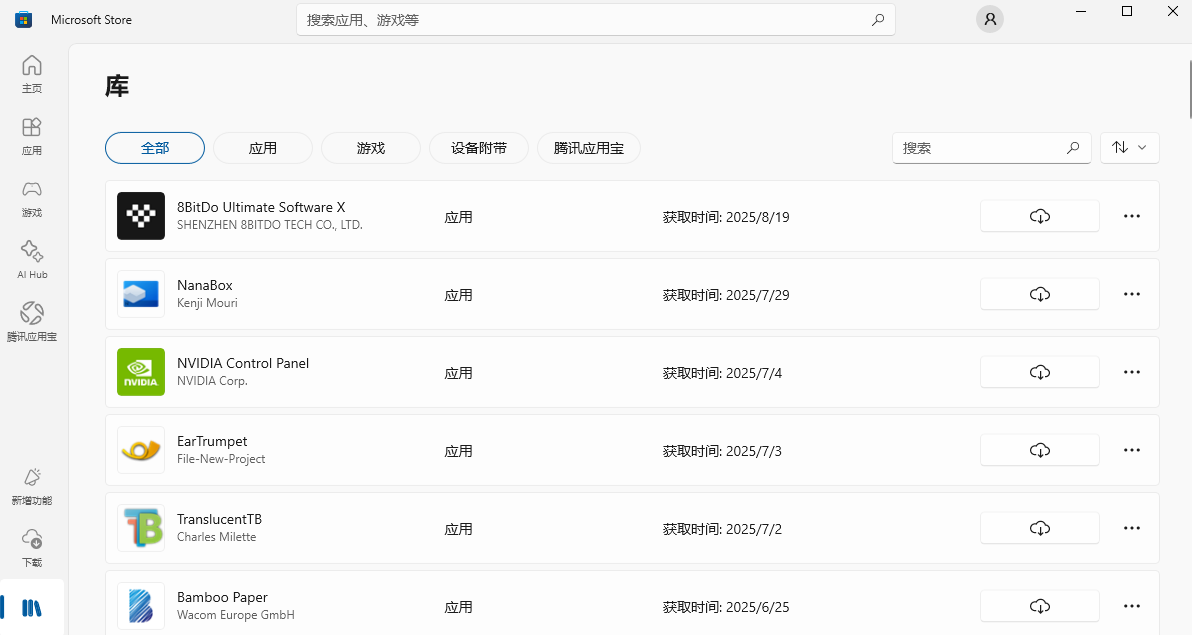The image size is (1192, 635).
Task: Select the 游戏 filter tab
Action: point(371,148)
